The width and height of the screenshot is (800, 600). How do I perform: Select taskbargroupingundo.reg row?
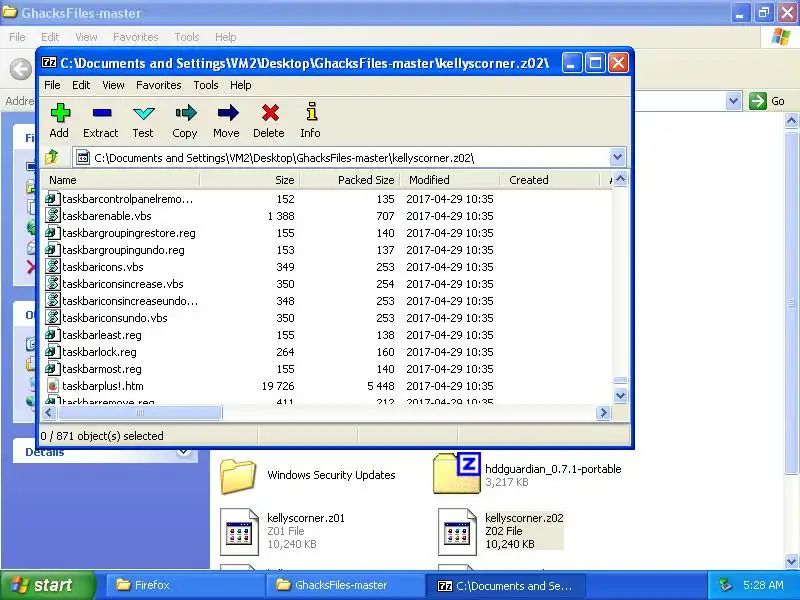coord(327,250)
